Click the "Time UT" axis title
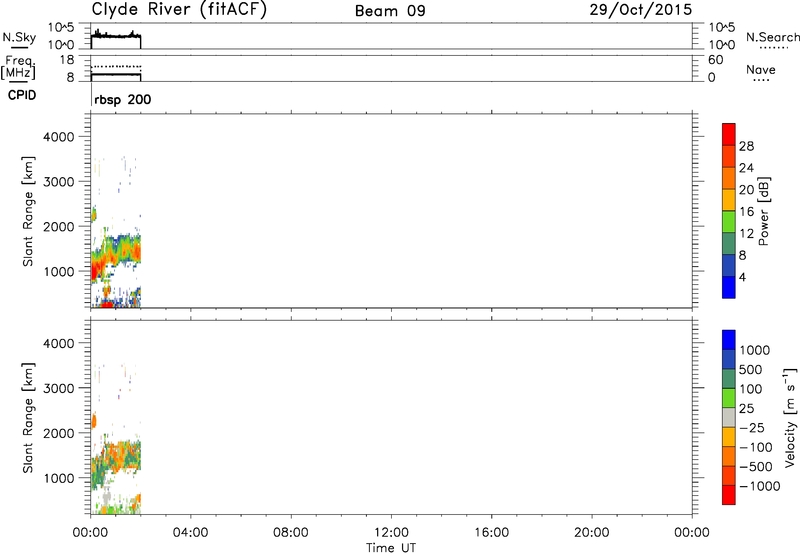The height and width of the screenshot is (554, 800). pyautogui.click(x=391, y=548)
